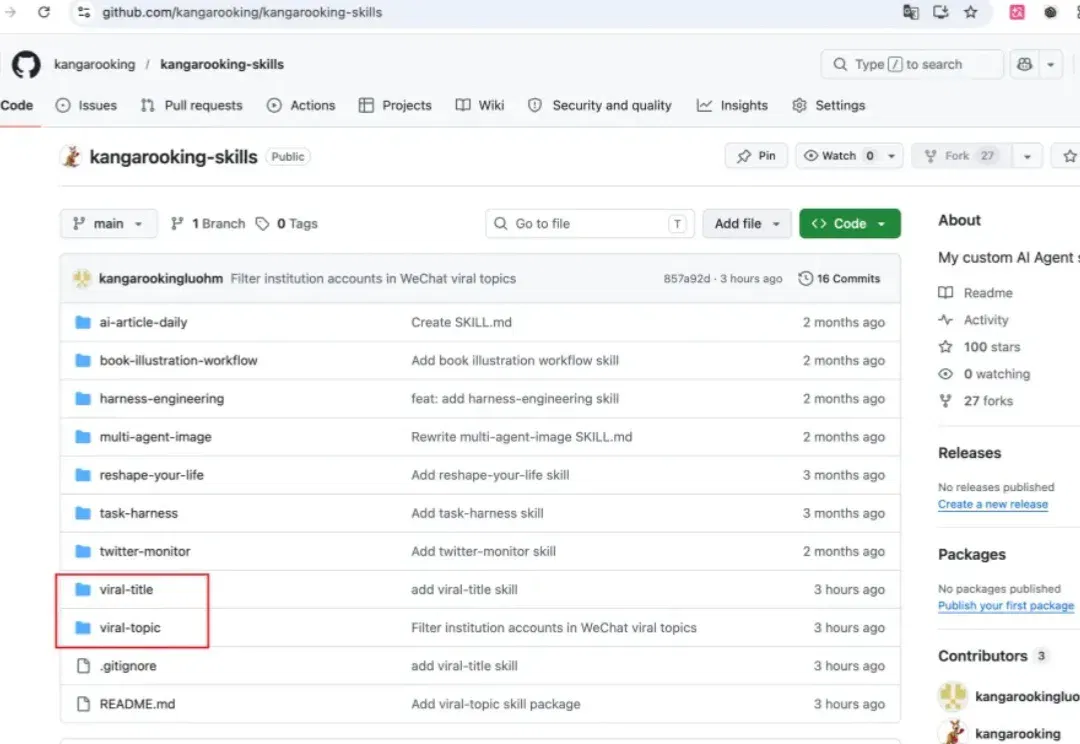1080x744 pixels.
Task: Open the ai-article-daily folder
Action: click(x=143, y=322)
